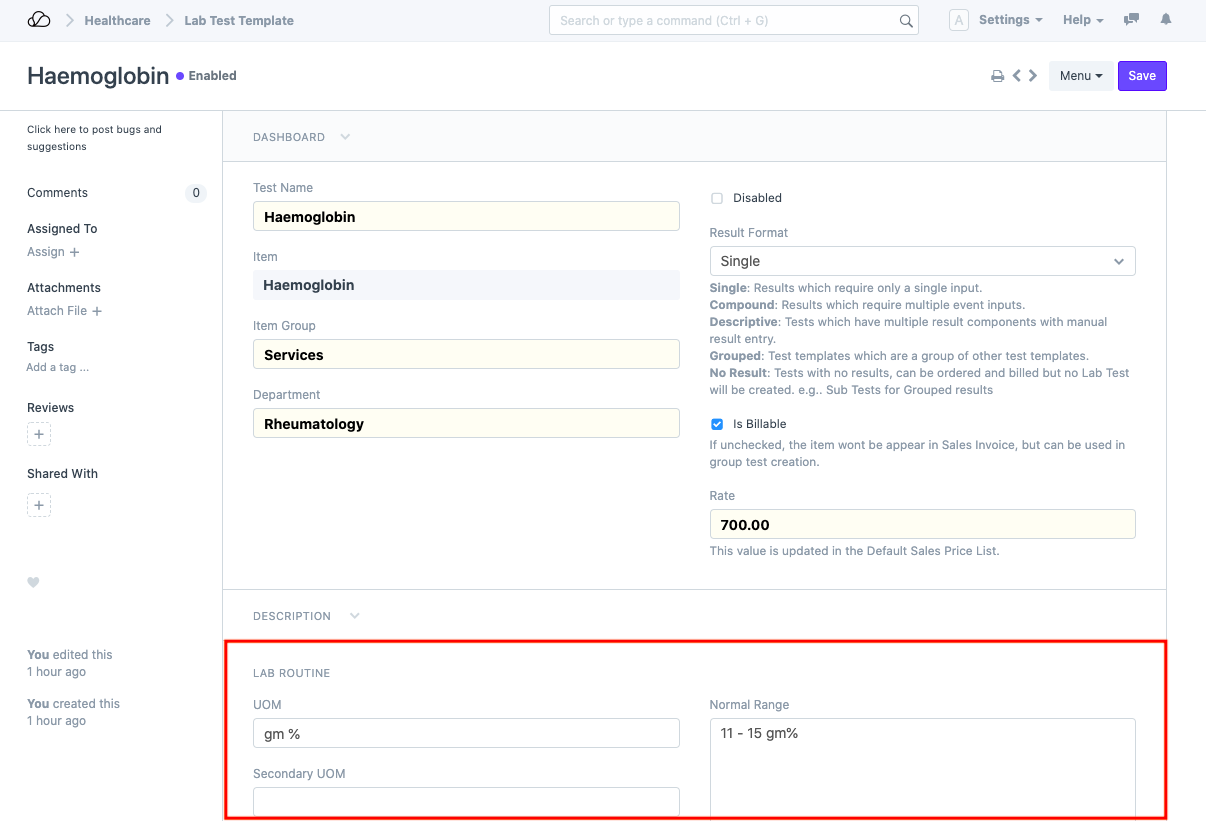
Task: Uncheck the Is Billable checkbox
Action: click(x=717, y=424)
